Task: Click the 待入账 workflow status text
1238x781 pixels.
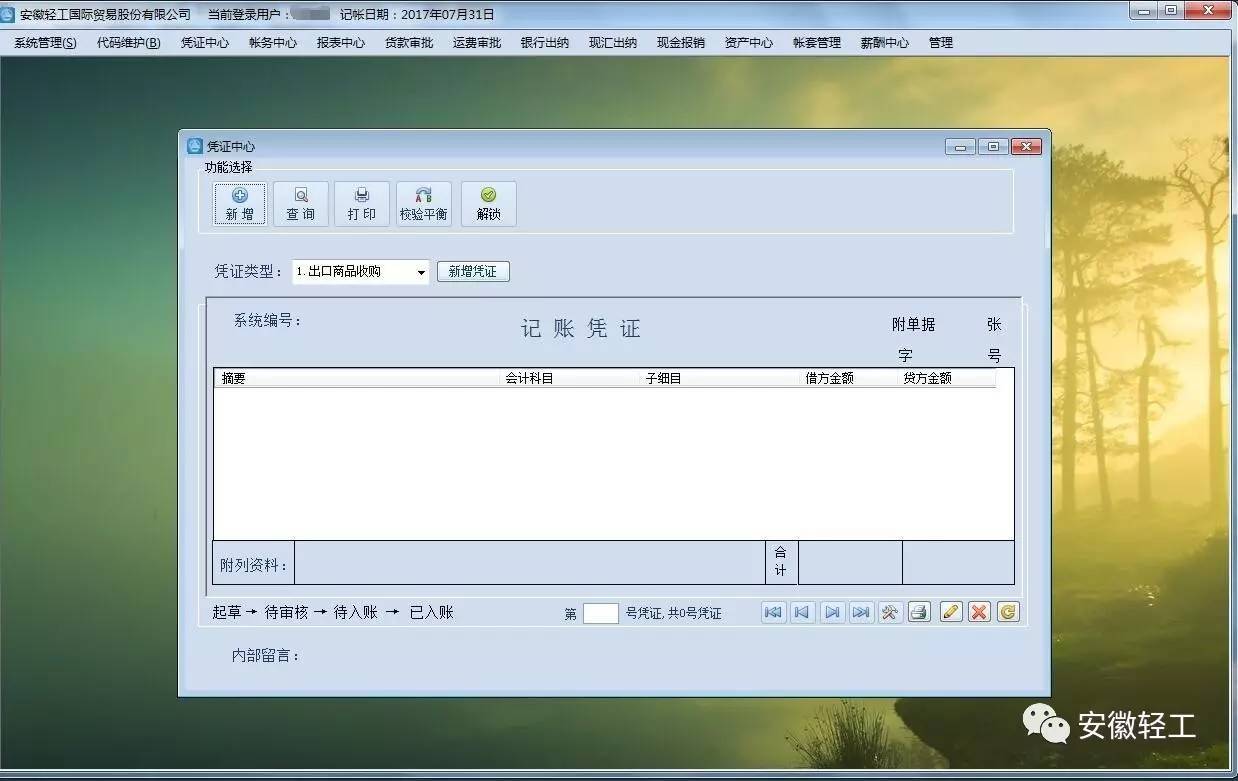Action: point(355,612)
